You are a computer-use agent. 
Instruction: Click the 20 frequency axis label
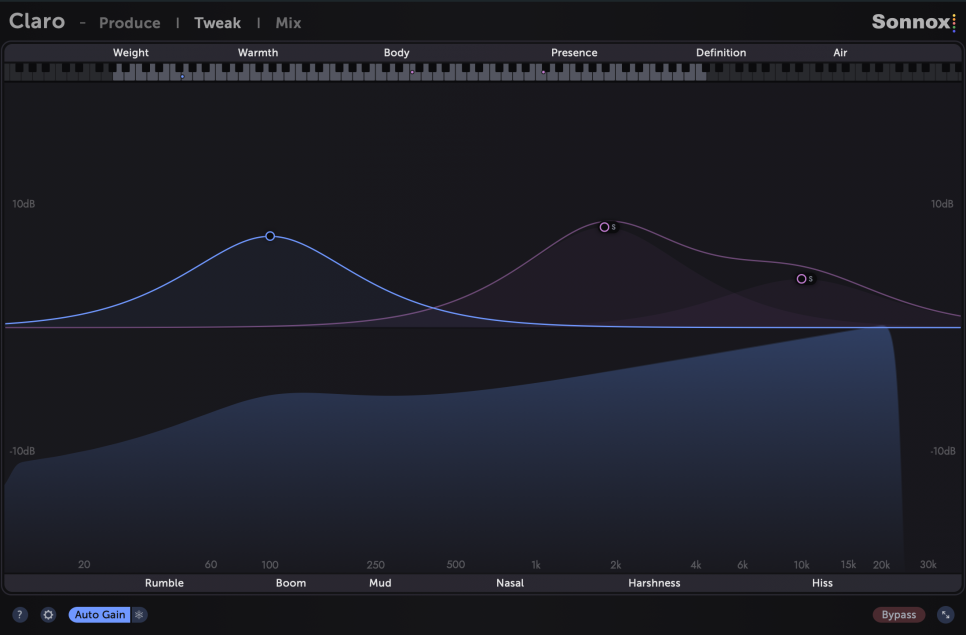pos(84,564)
